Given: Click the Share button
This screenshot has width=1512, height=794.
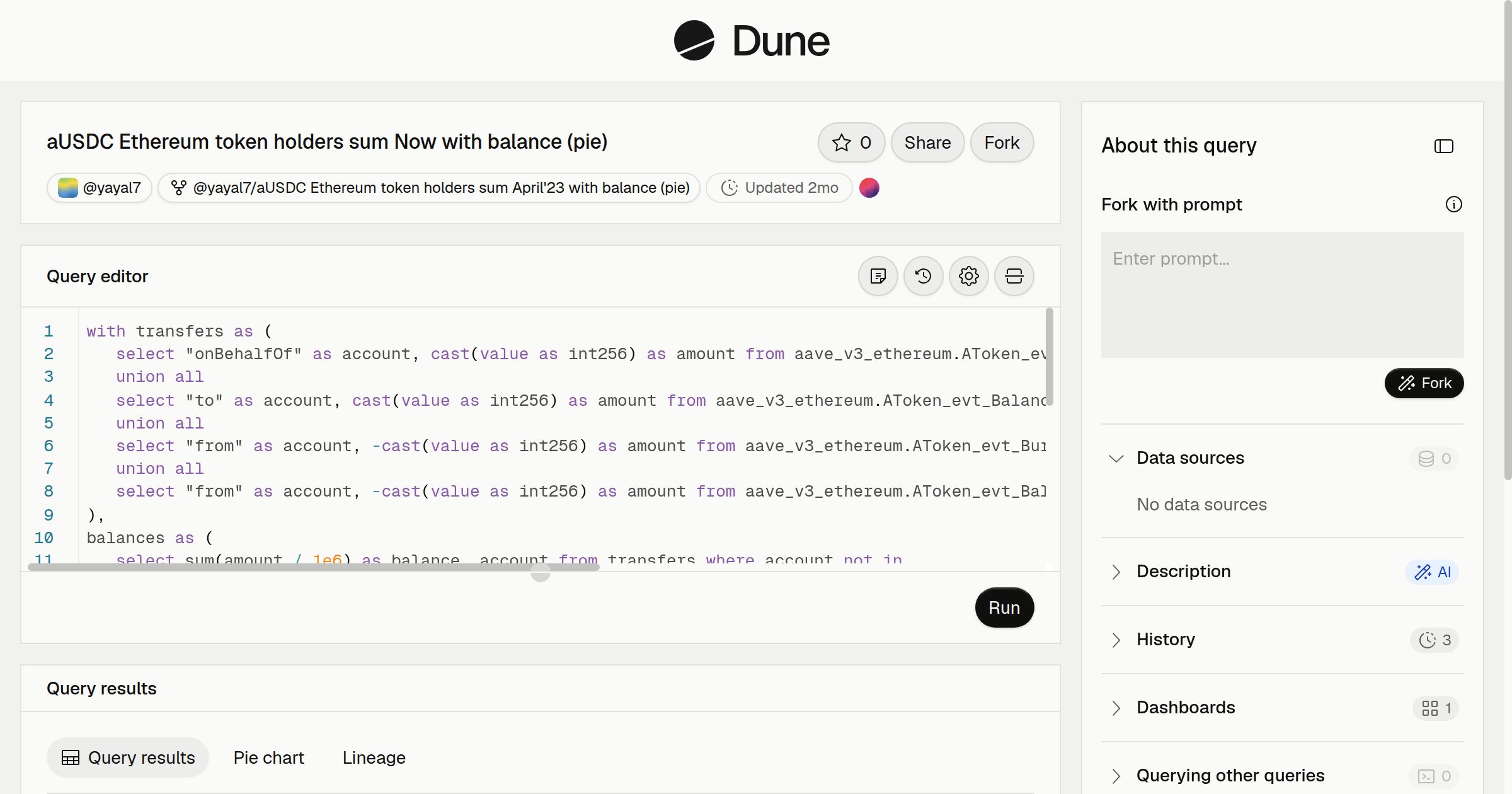Looking at the screenshot, I should pyautogui.click(x=927, y=142).
